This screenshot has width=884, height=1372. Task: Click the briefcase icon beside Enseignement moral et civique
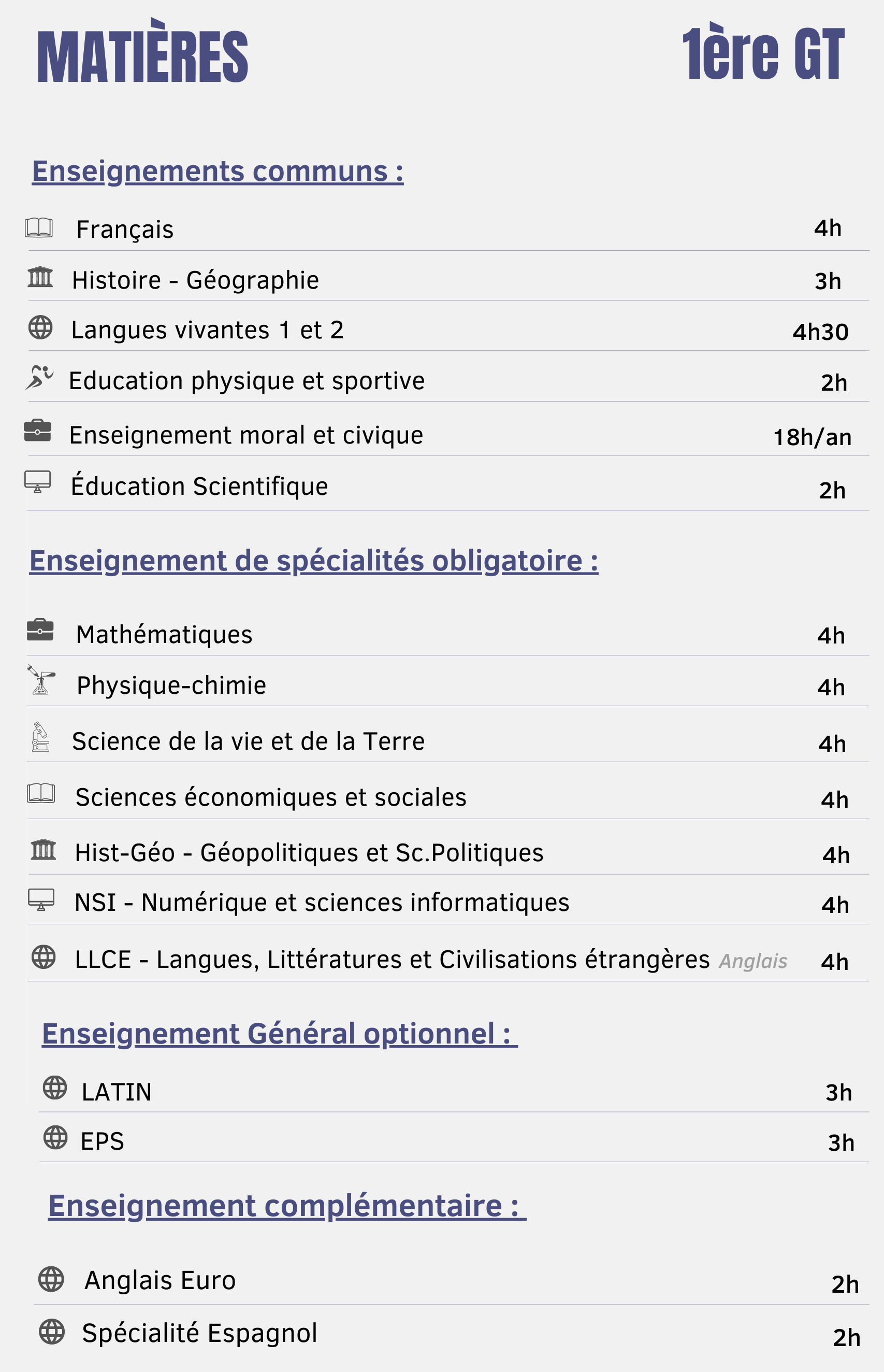point(38,430)
